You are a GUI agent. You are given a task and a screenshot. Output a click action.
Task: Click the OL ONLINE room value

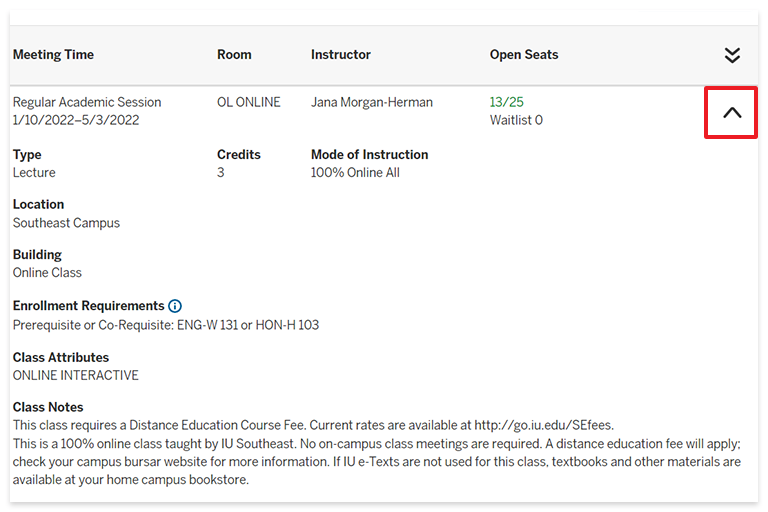pos(249,102)
